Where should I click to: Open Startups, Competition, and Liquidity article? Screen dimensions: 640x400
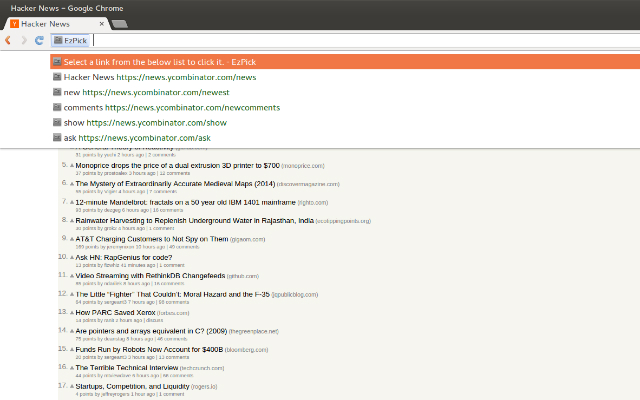click(133, 386)
